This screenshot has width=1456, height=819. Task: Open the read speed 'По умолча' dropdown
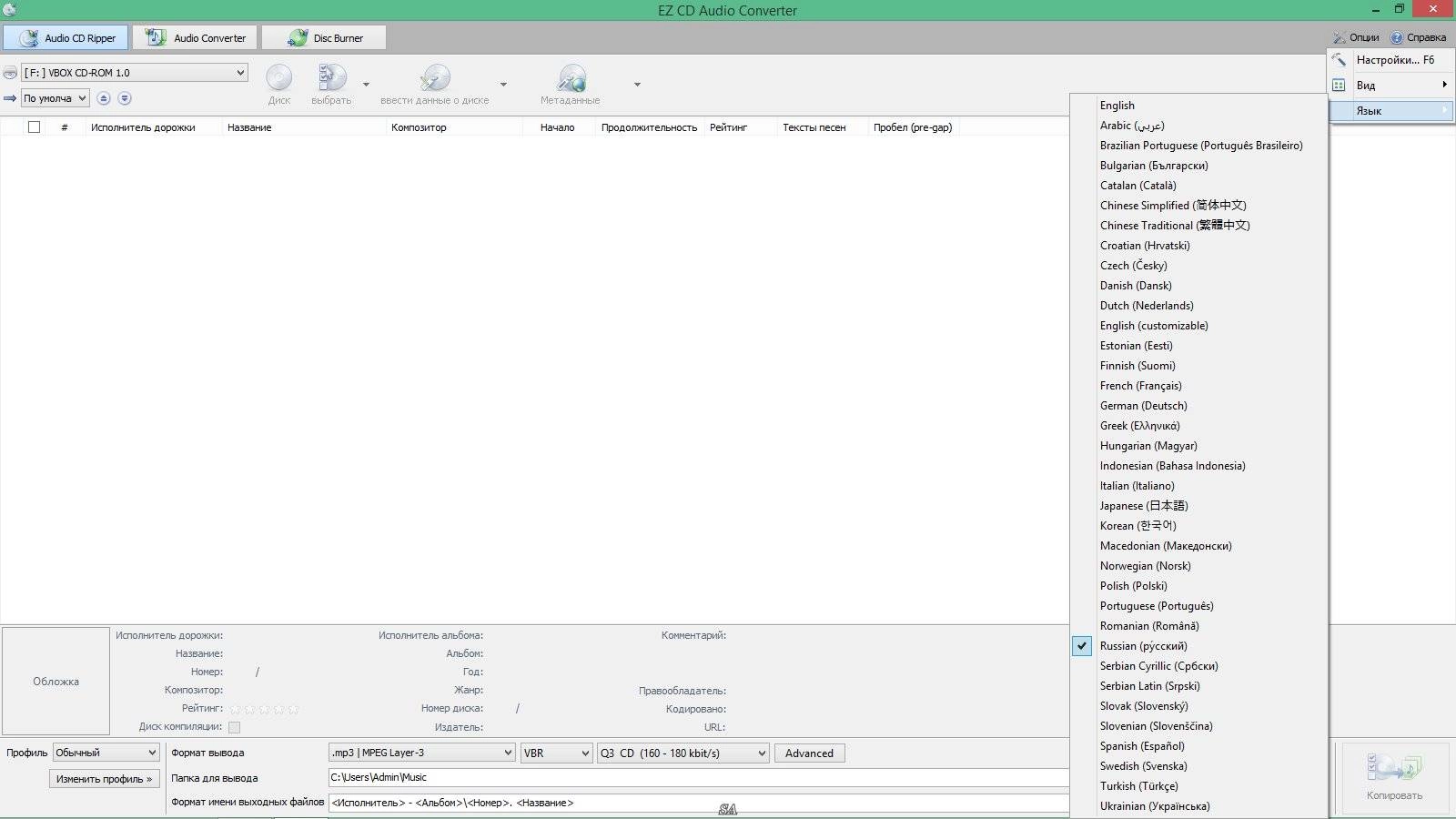56,98
